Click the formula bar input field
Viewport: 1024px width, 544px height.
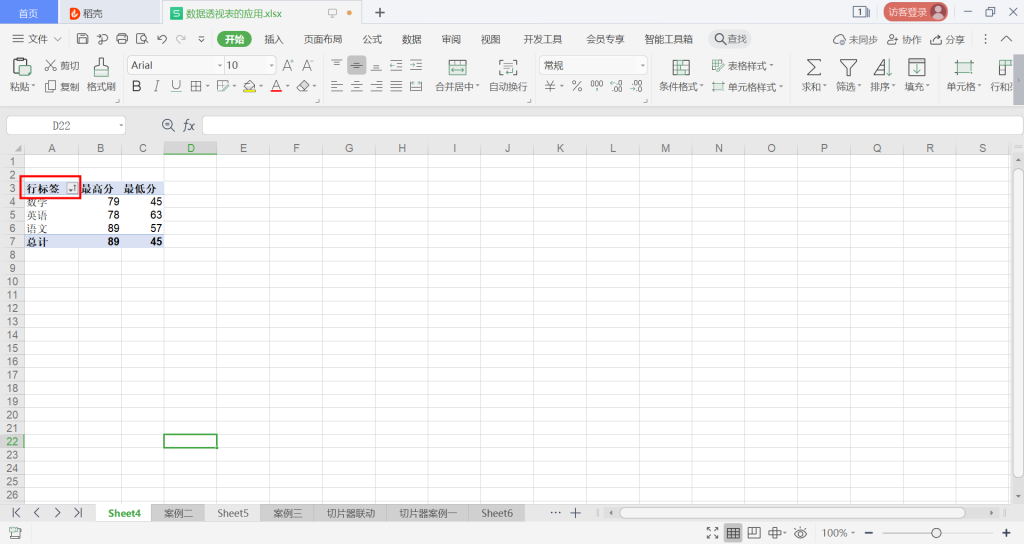point(612,125)
